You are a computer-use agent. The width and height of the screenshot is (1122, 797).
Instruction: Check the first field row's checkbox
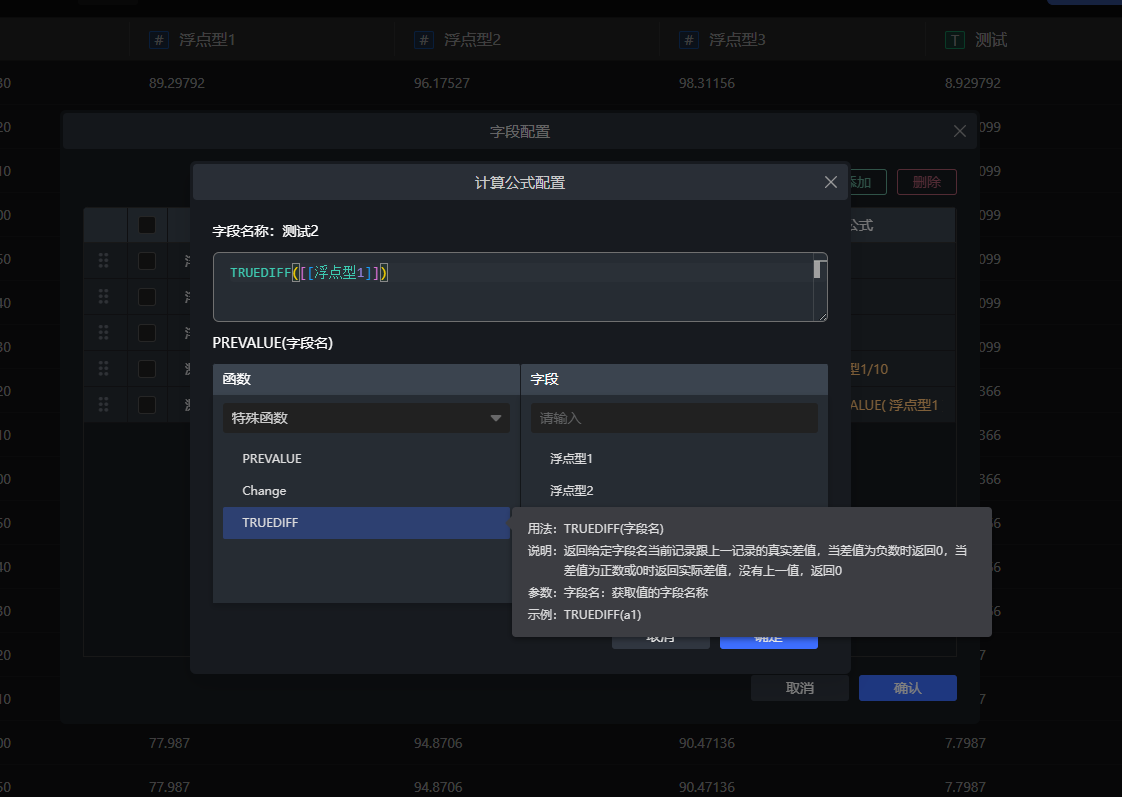pos(147,261)
